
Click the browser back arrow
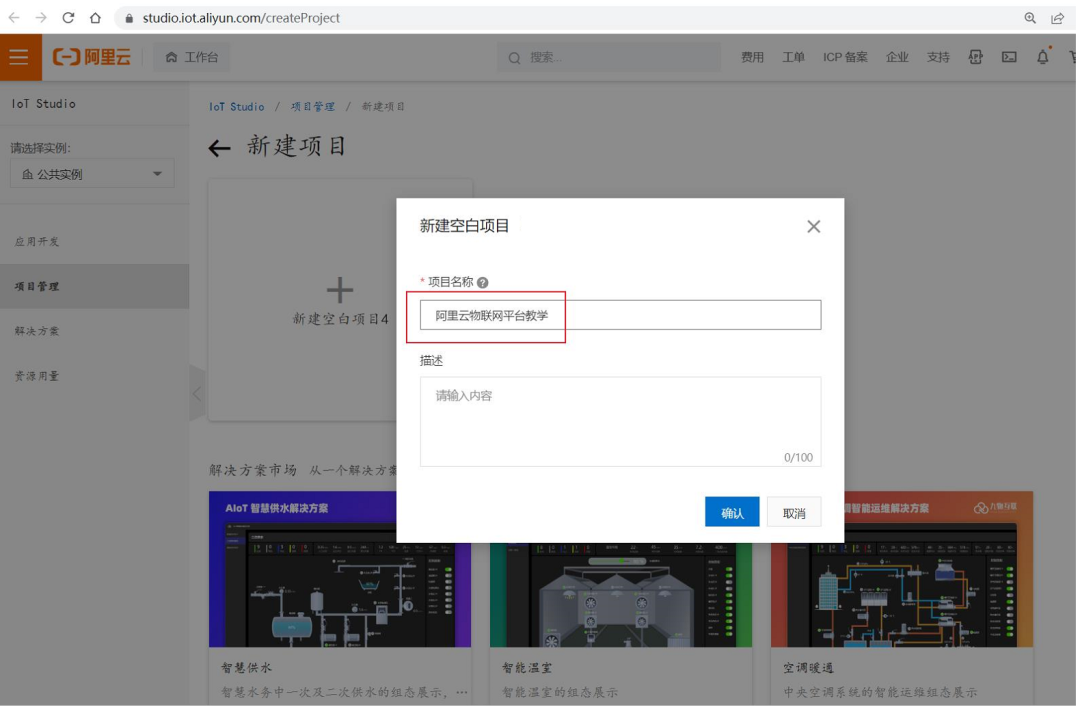14,18
